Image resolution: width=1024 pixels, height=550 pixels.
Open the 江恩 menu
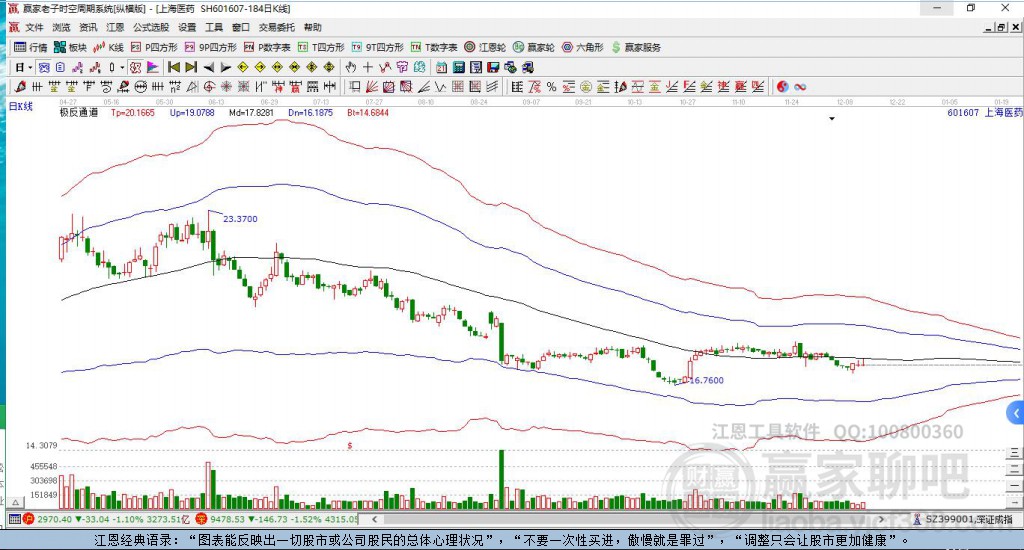click(115, 27)
